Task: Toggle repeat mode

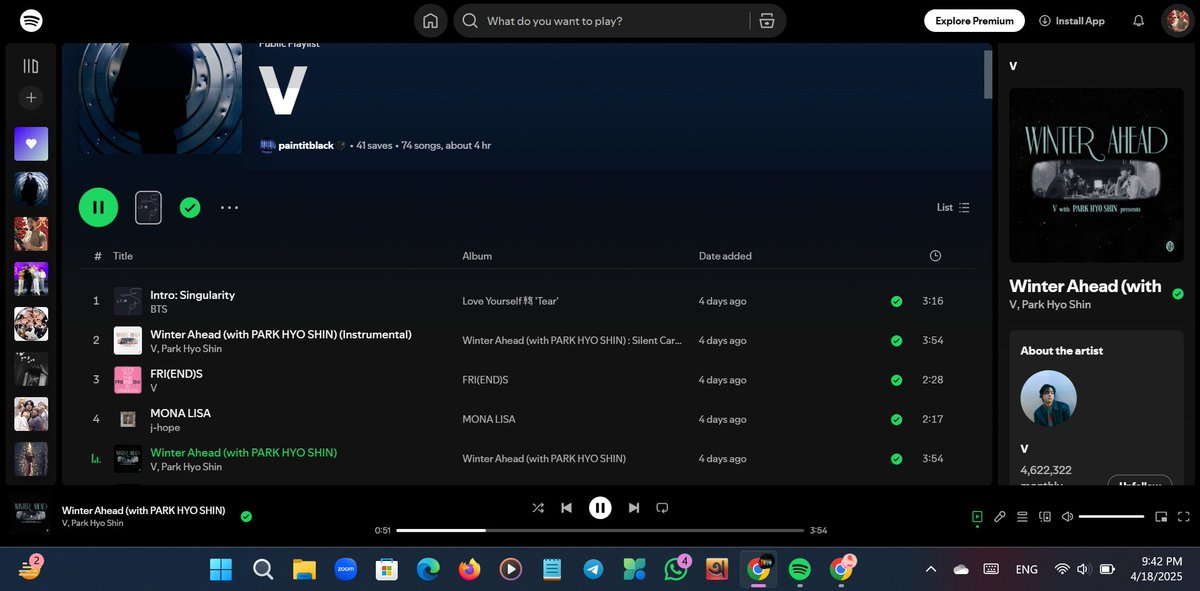Action: pyautogui.click(x=662, y=508)
